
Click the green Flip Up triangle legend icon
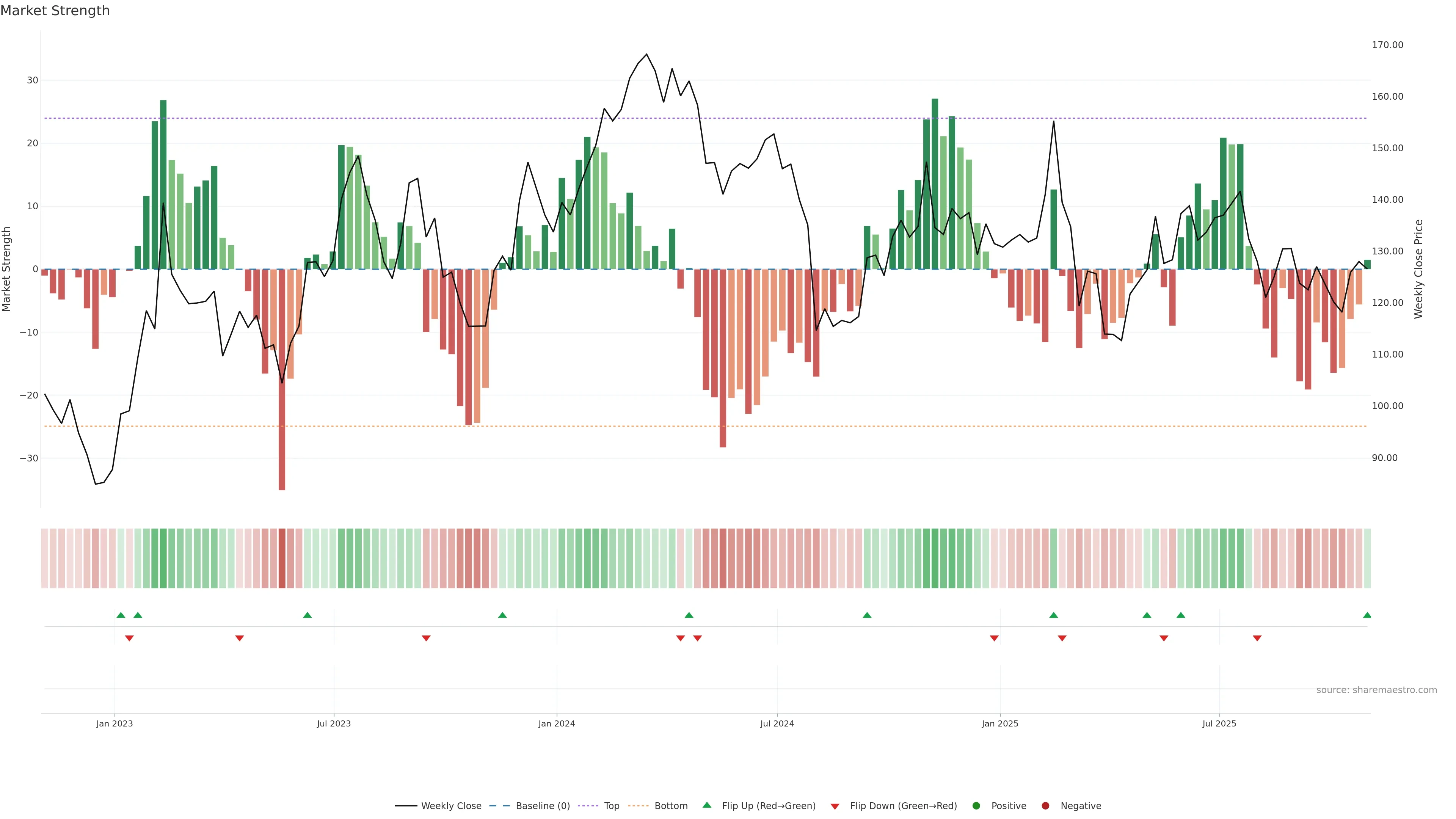tap(706, 805)
